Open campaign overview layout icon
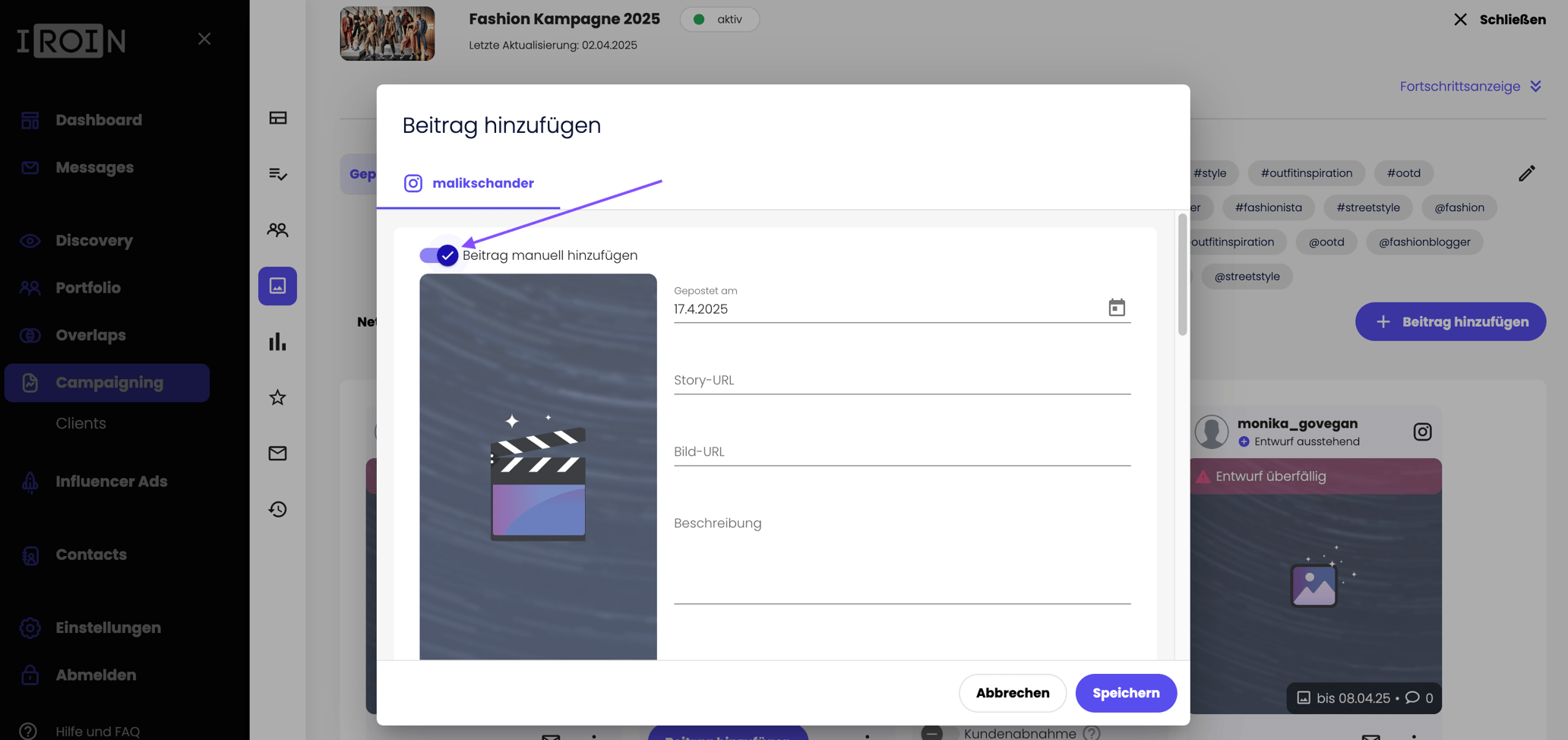The image size is (1568, 740). pyautogui.click(x=277, y=118)
